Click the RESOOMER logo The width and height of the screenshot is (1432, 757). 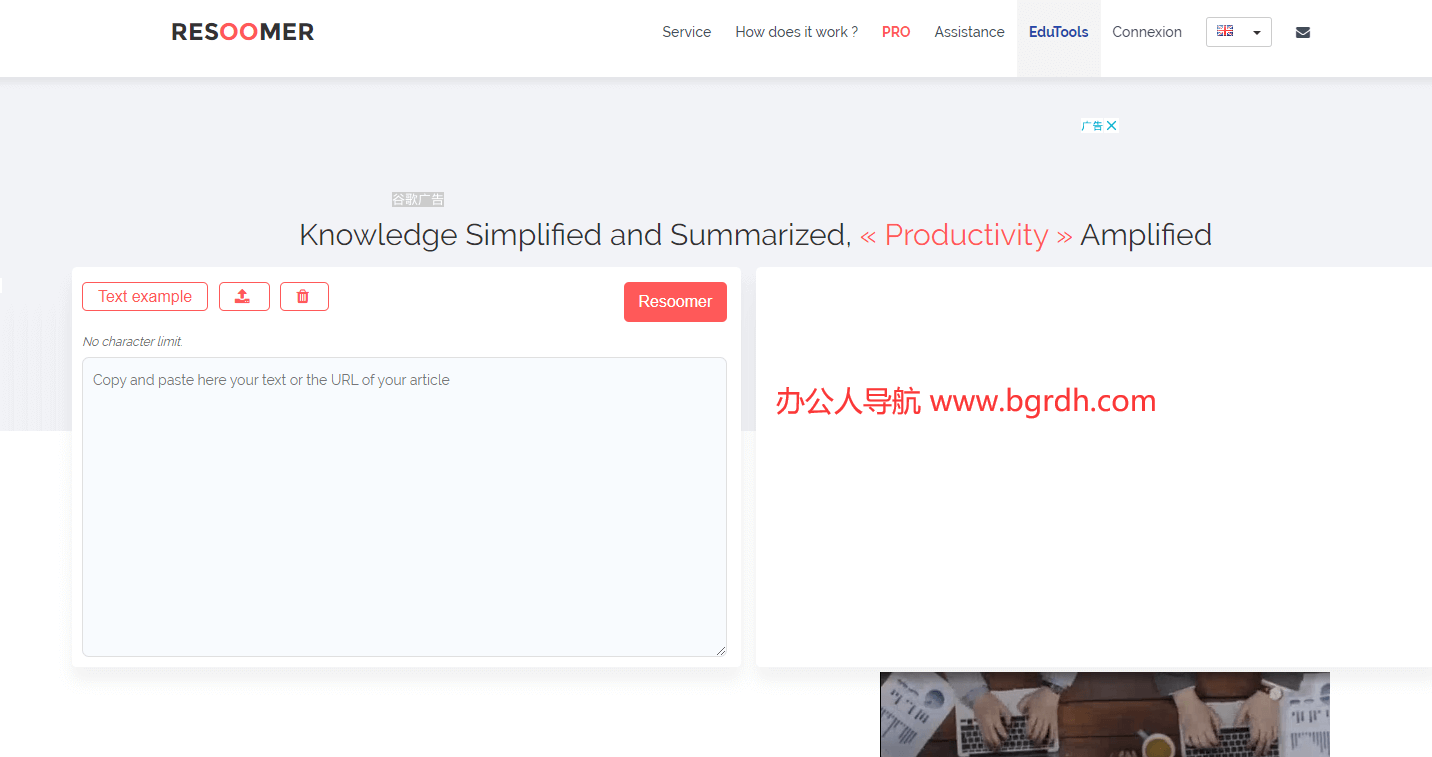coord(242,32)
